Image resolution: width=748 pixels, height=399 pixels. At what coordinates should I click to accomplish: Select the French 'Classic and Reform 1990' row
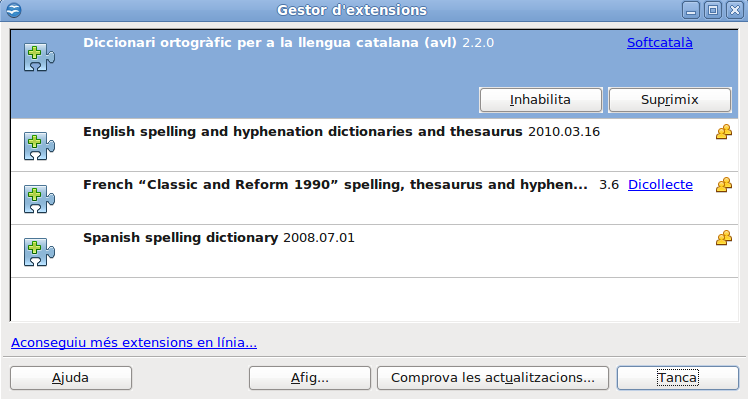click(374, 198)
